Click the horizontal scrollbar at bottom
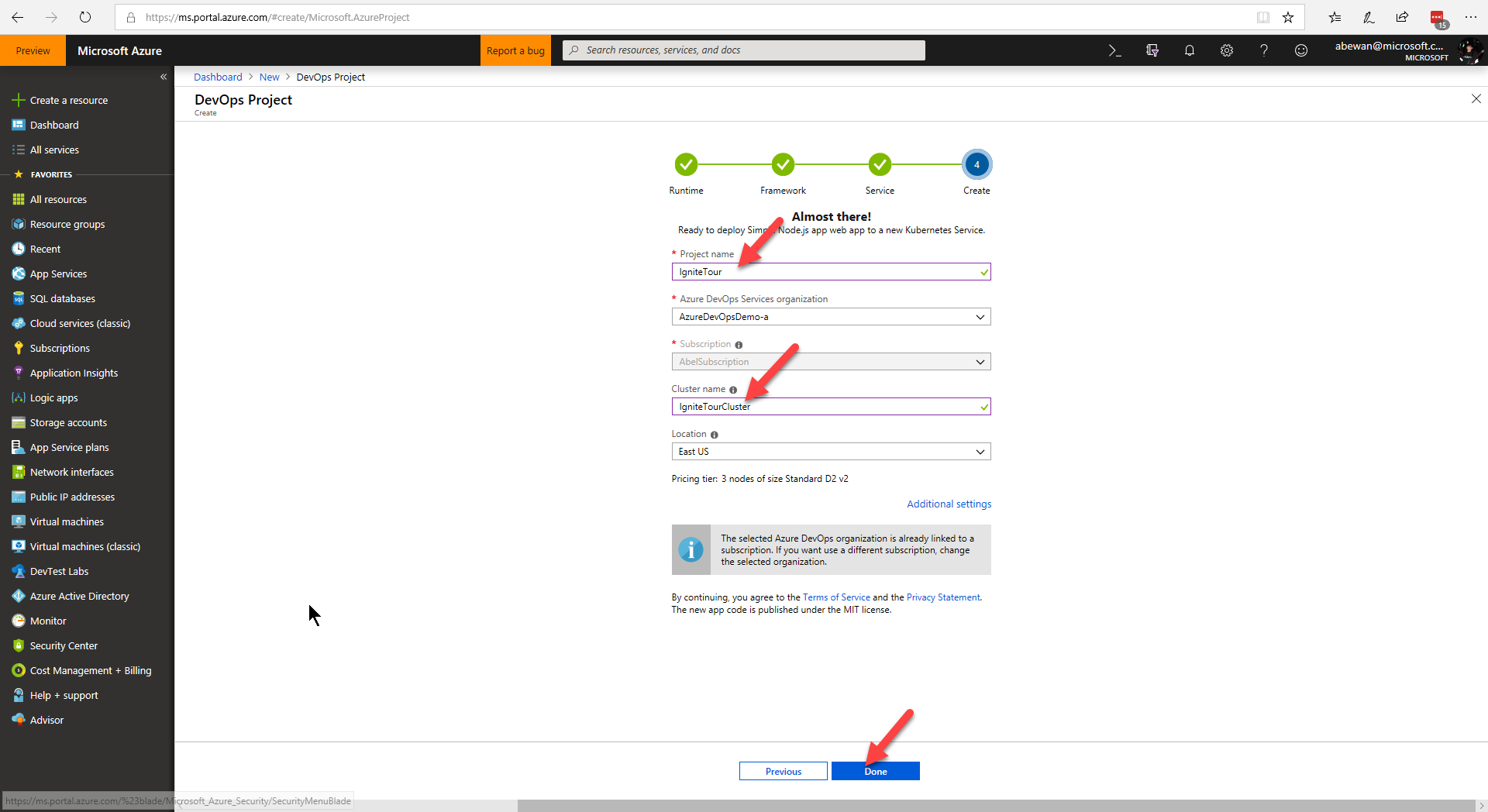This screenshot has width=1488, height=812. (x=996, y=806)
